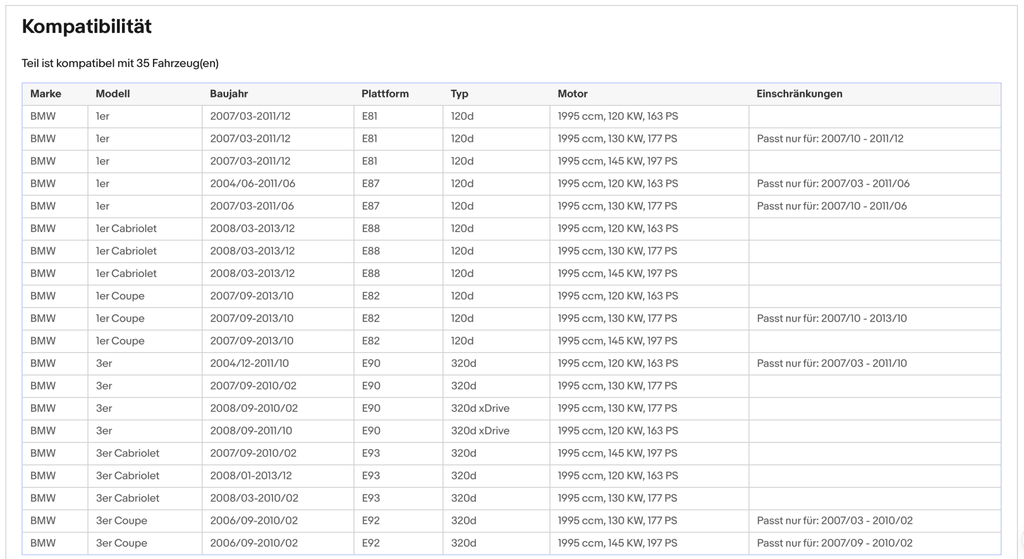Image resolution: width=1024 pixels, height=559 pixels.
Task: Click the 3er row with Baujahr 2004/12-2011/10
Action: pyautogui.click(x=511, y=363)
